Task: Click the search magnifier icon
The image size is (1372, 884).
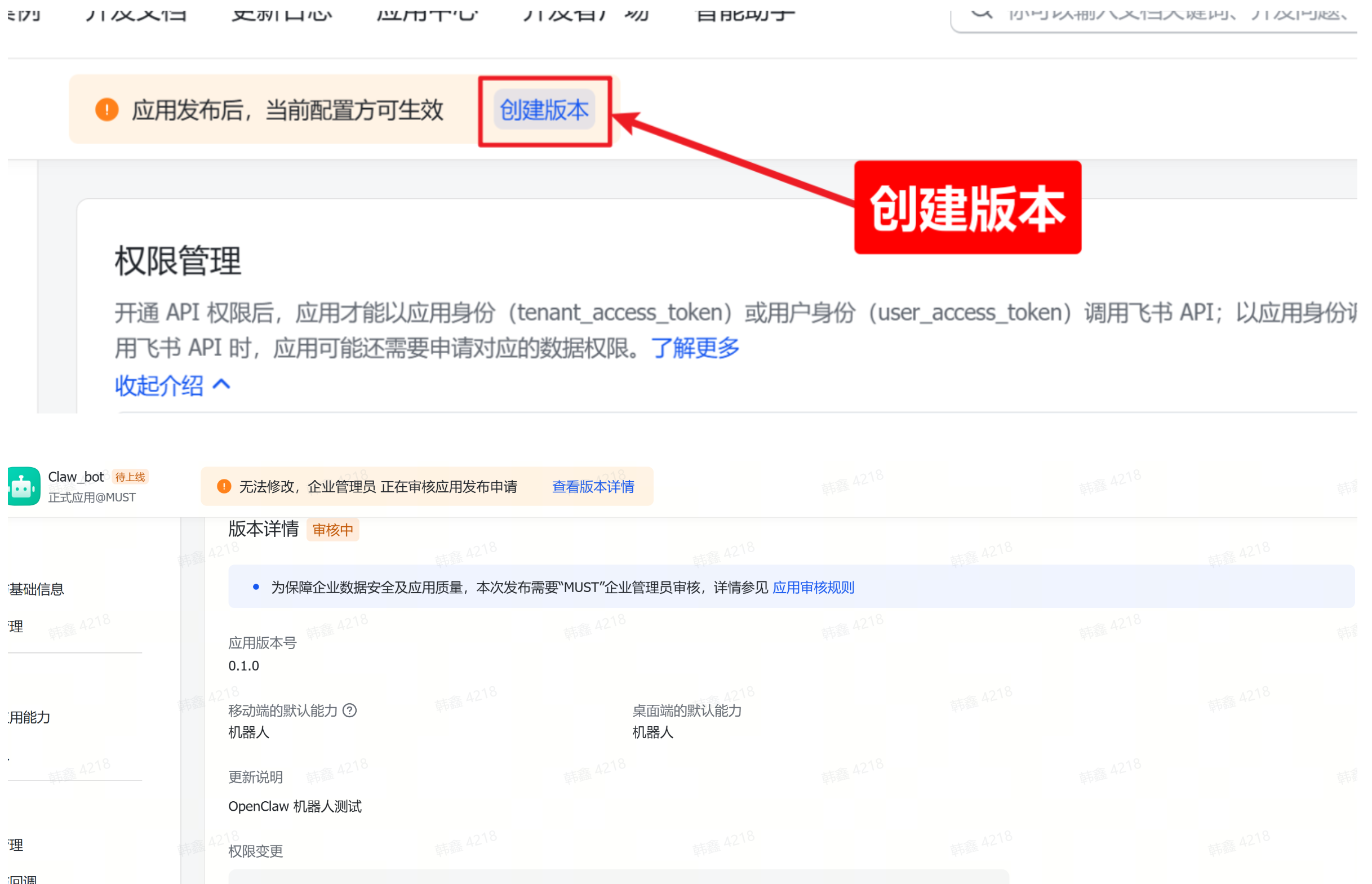Action: 983,12
